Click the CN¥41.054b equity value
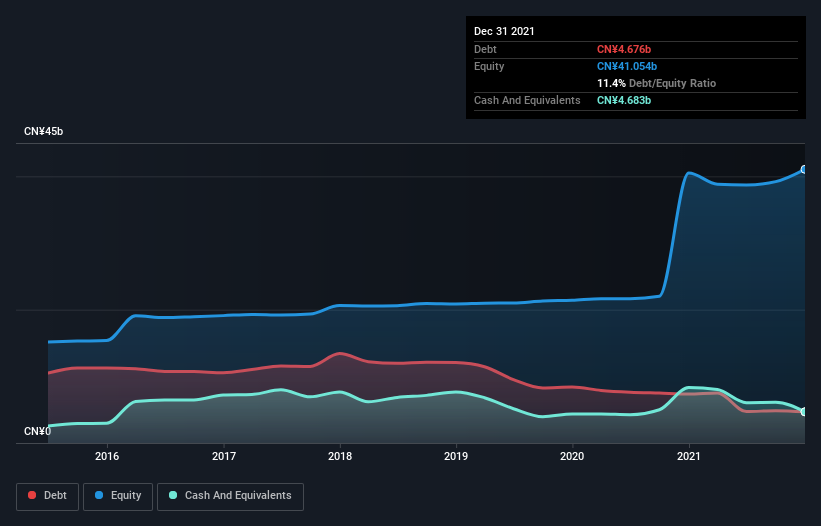 pyautogui.click(x=627, y=66)
